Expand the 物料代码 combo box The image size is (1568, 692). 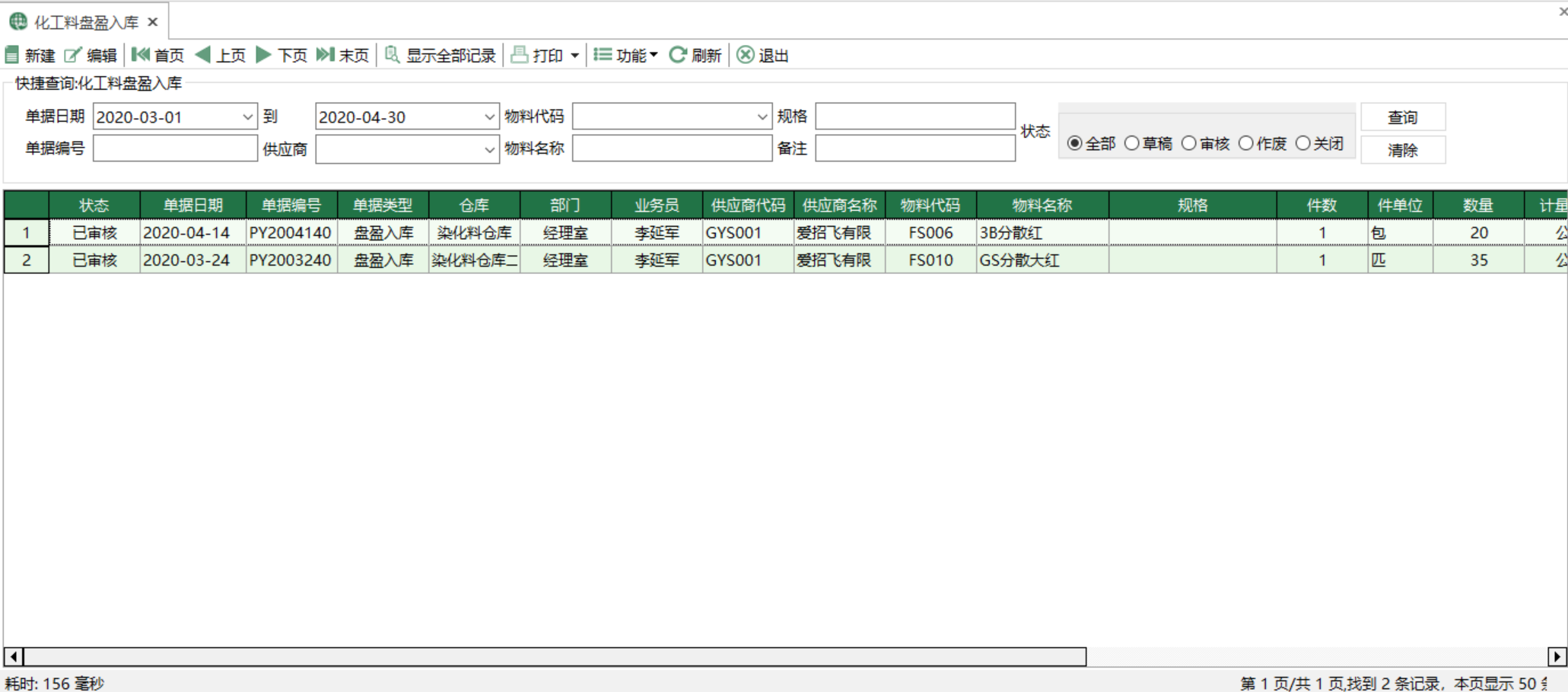(x=762, y=117)
